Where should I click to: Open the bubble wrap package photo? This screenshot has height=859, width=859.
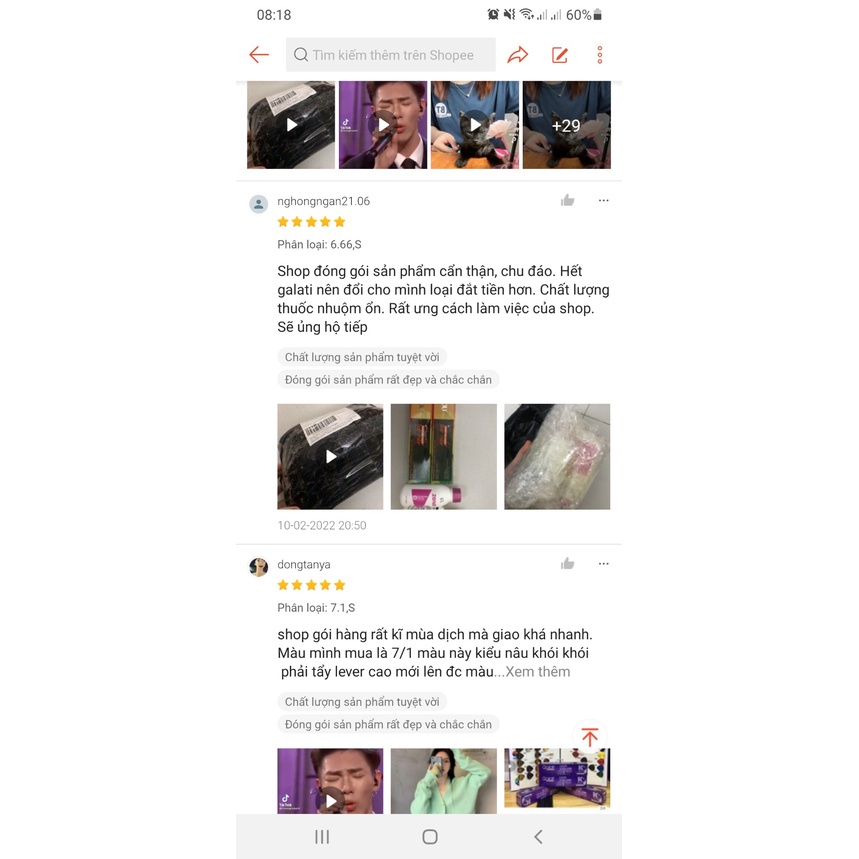pos(557,456)
